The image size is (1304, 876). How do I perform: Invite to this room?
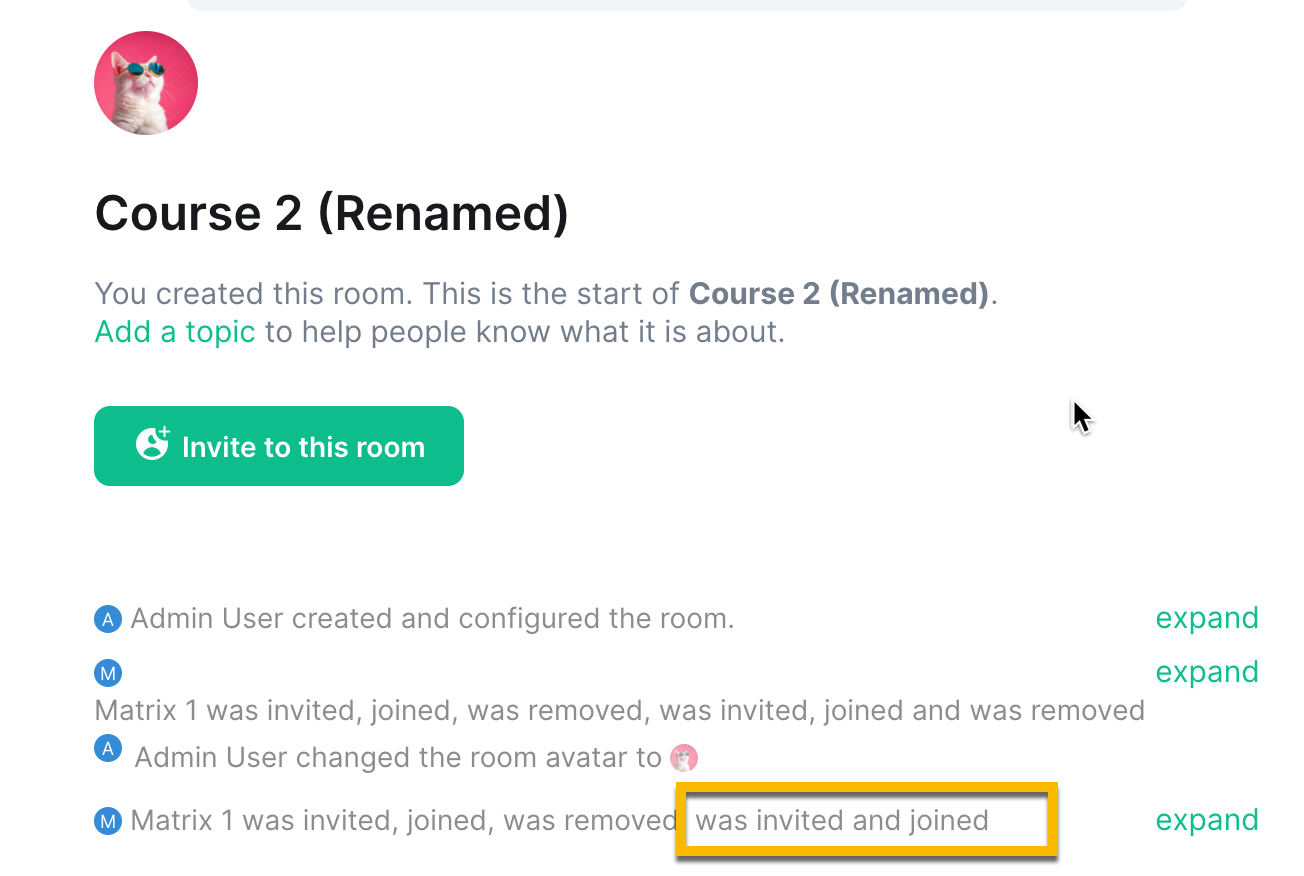click(279, 446)
